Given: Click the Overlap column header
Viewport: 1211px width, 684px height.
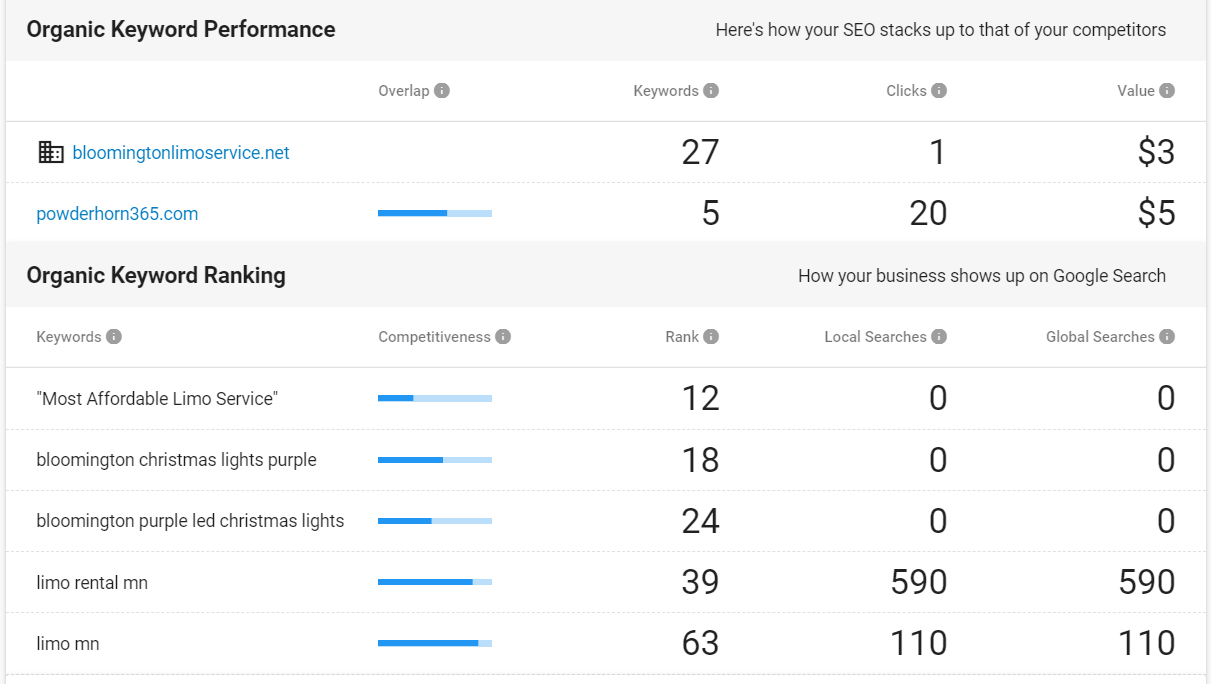Looking at the screenshot, I should (x=404, y=91).
